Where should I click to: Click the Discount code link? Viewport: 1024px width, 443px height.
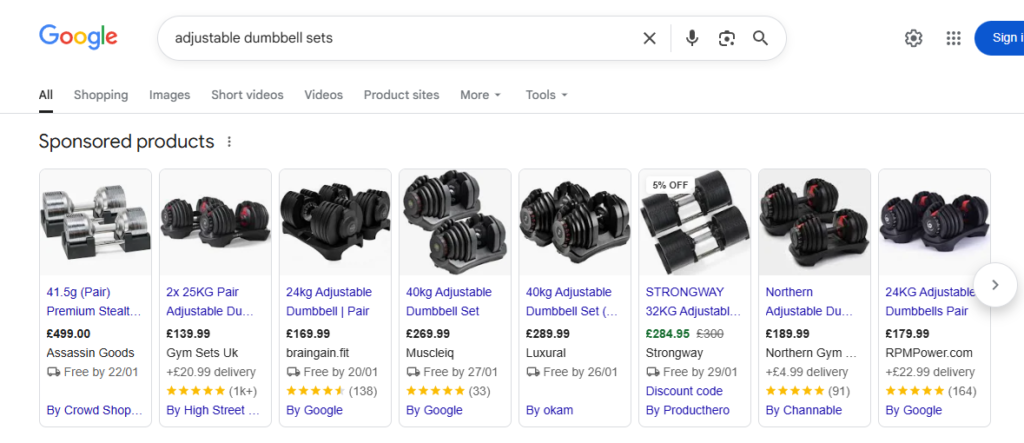point(684,391)
